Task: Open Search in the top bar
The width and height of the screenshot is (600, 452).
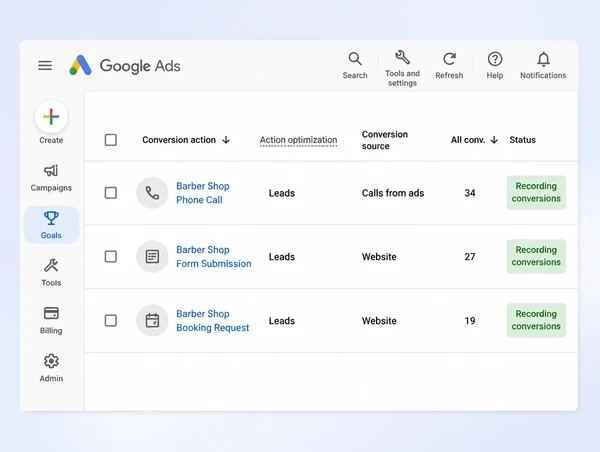Action: [355, 65]
